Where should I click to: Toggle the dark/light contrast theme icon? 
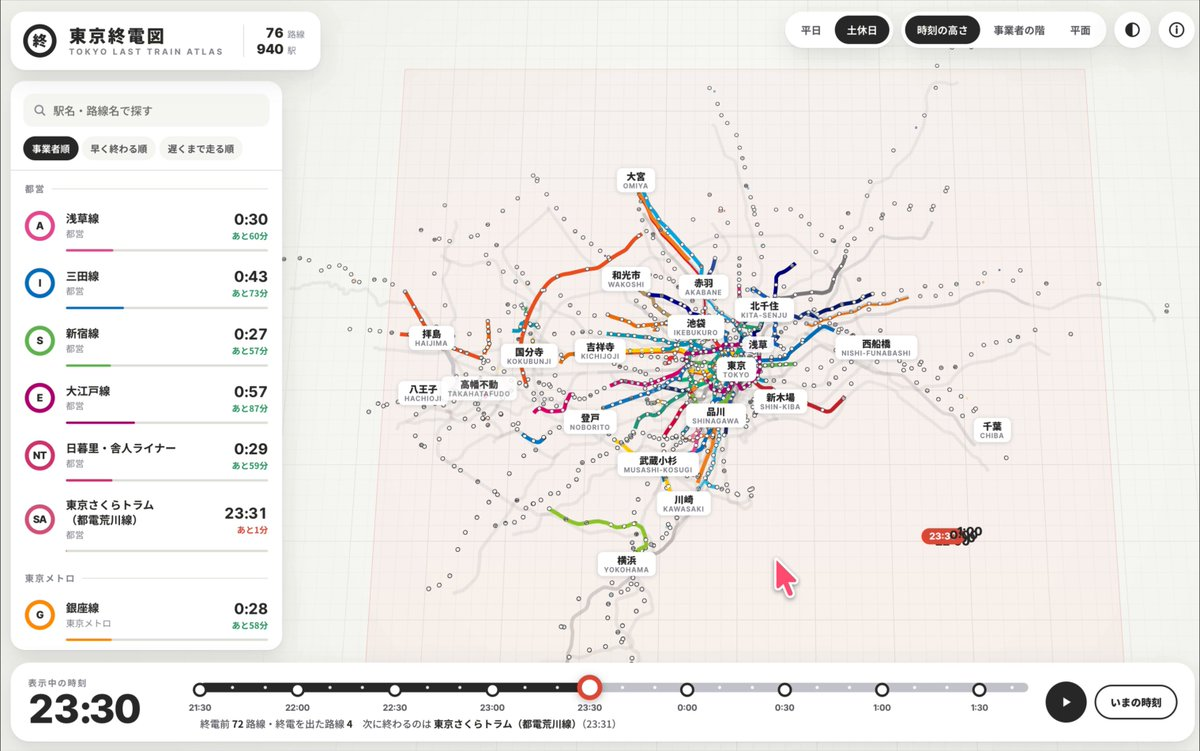[1132, 30]
